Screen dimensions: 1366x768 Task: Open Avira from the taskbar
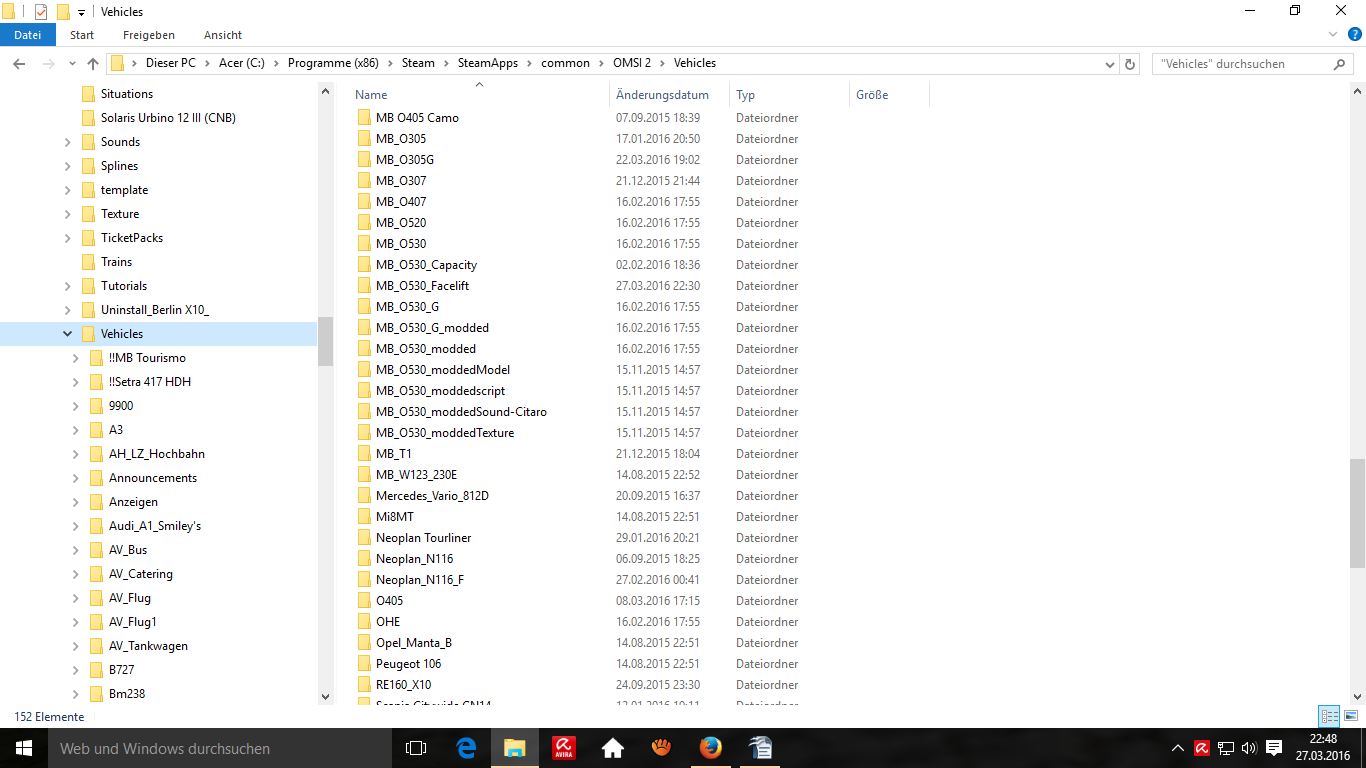(x=564, y=748)
